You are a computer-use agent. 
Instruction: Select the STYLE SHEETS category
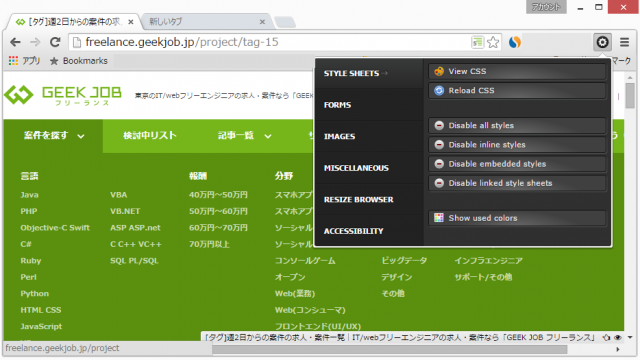click(369, 73)
